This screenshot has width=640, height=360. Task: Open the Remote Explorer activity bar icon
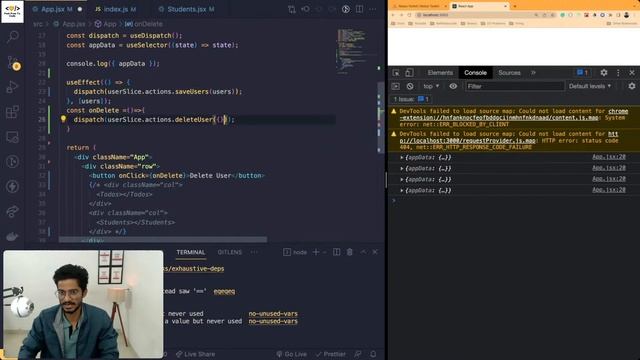13,137
